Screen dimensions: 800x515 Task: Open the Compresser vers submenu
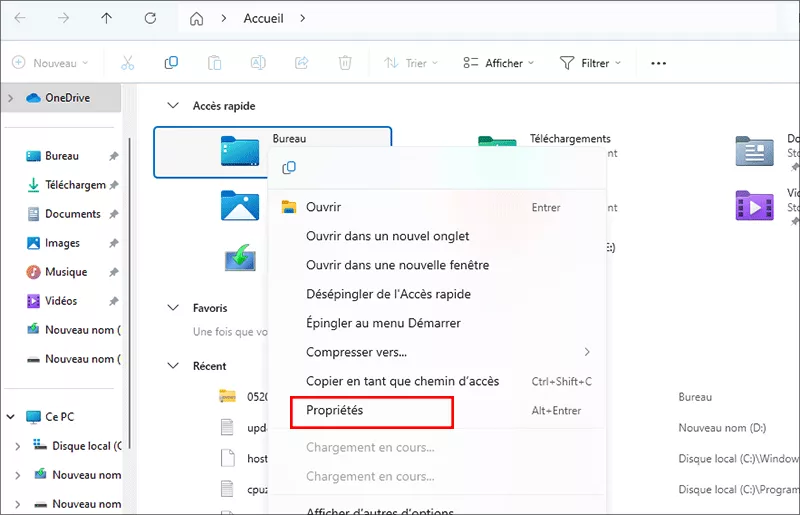(x=437, y=352)
